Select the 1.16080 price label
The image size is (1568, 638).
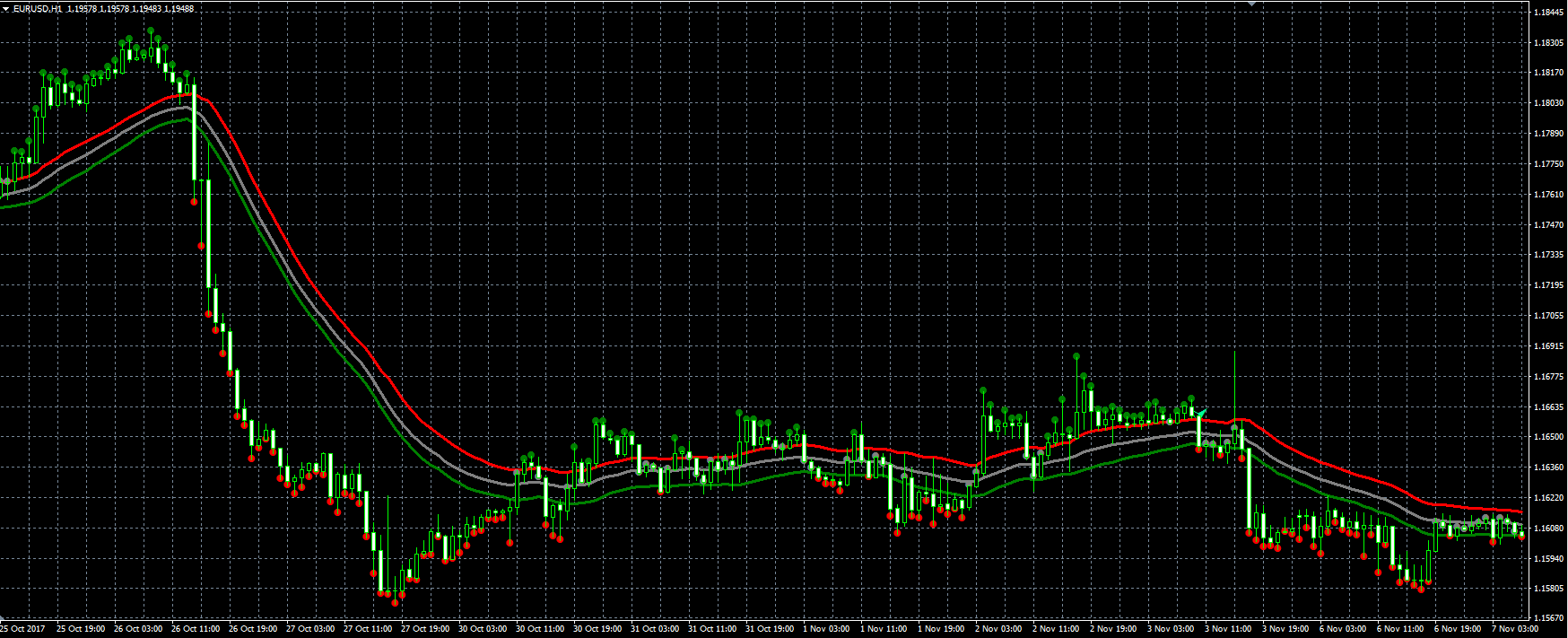tap(1549, 529)
